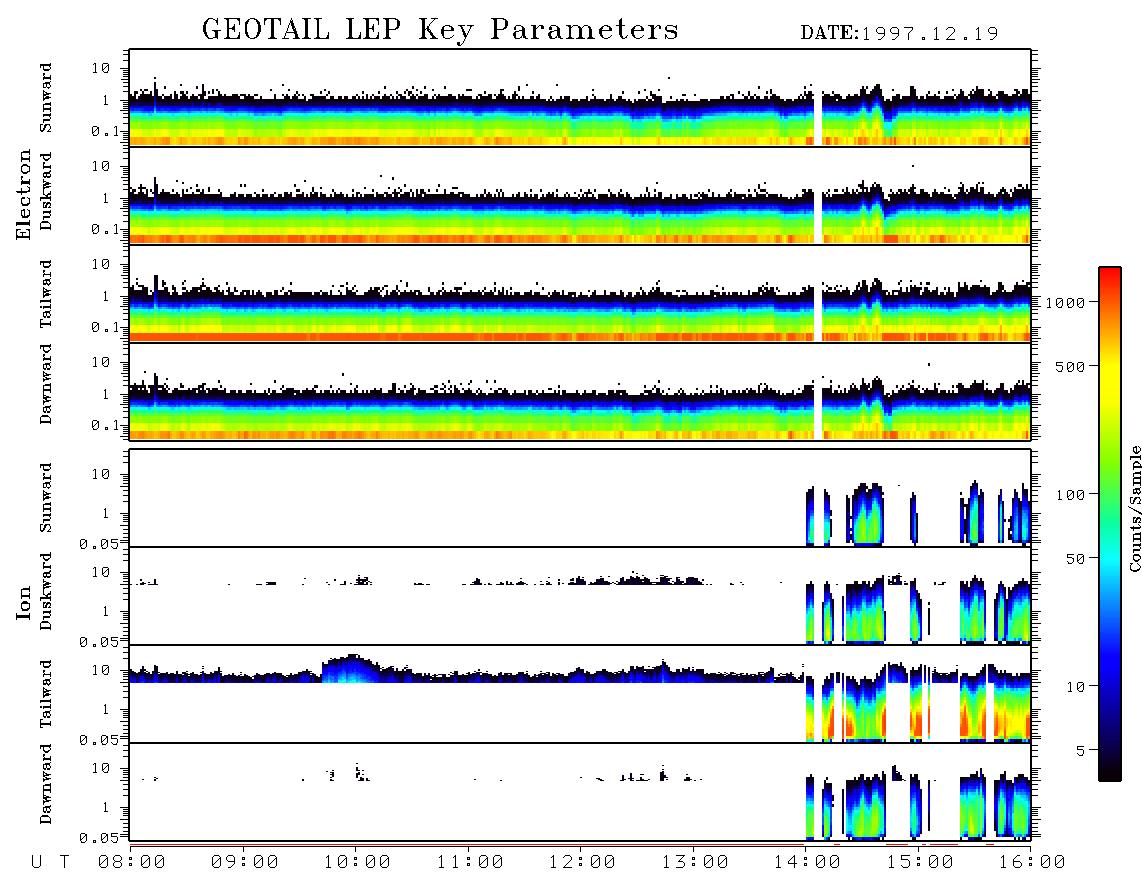Viewport: 1142px width, 880px height.
Task: Select the Electron Sunward axis label
Action: click(x=46, y=98)
